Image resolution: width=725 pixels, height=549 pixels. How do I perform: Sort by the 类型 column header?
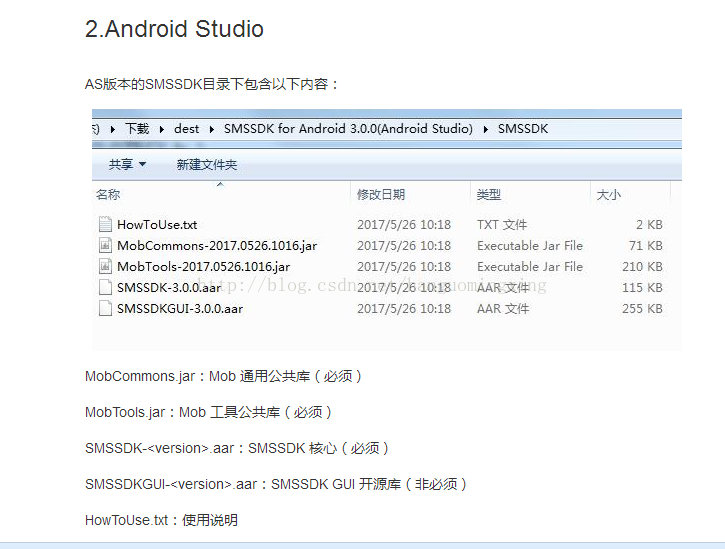(x=489, y=195)
